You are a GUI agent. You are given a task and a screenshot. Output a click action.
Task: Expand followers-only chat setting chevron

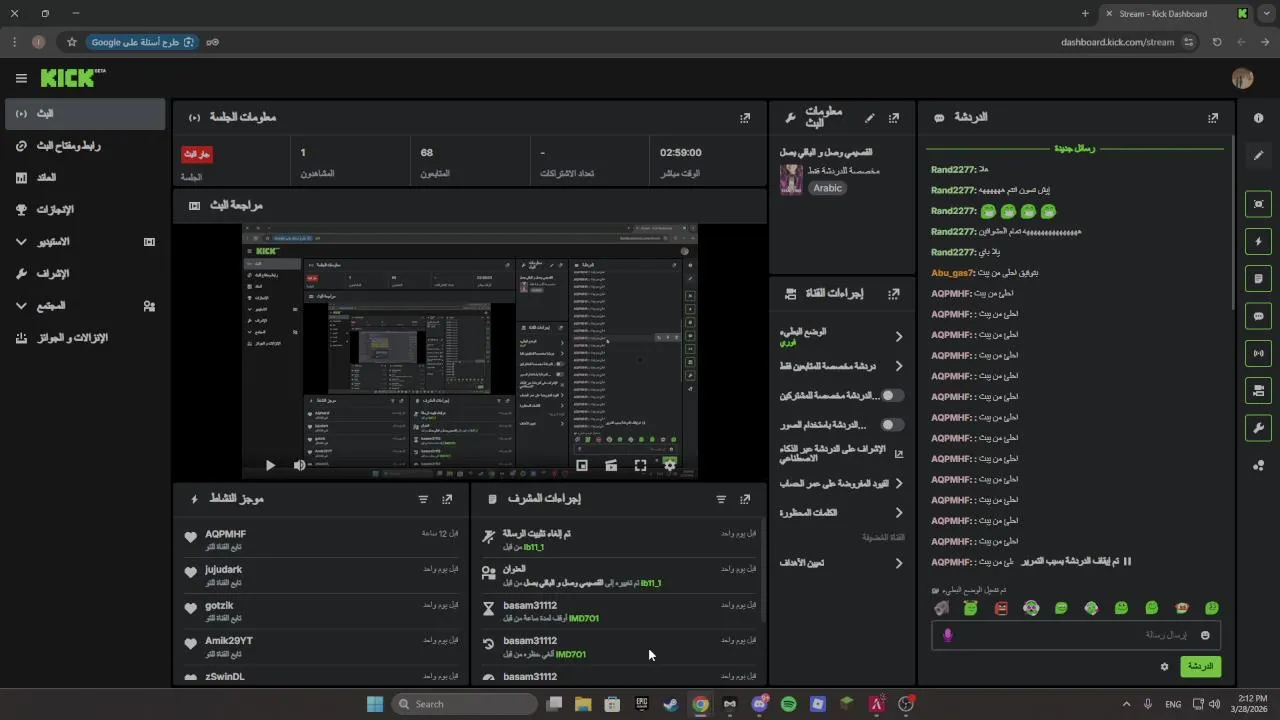click(898, 366)
